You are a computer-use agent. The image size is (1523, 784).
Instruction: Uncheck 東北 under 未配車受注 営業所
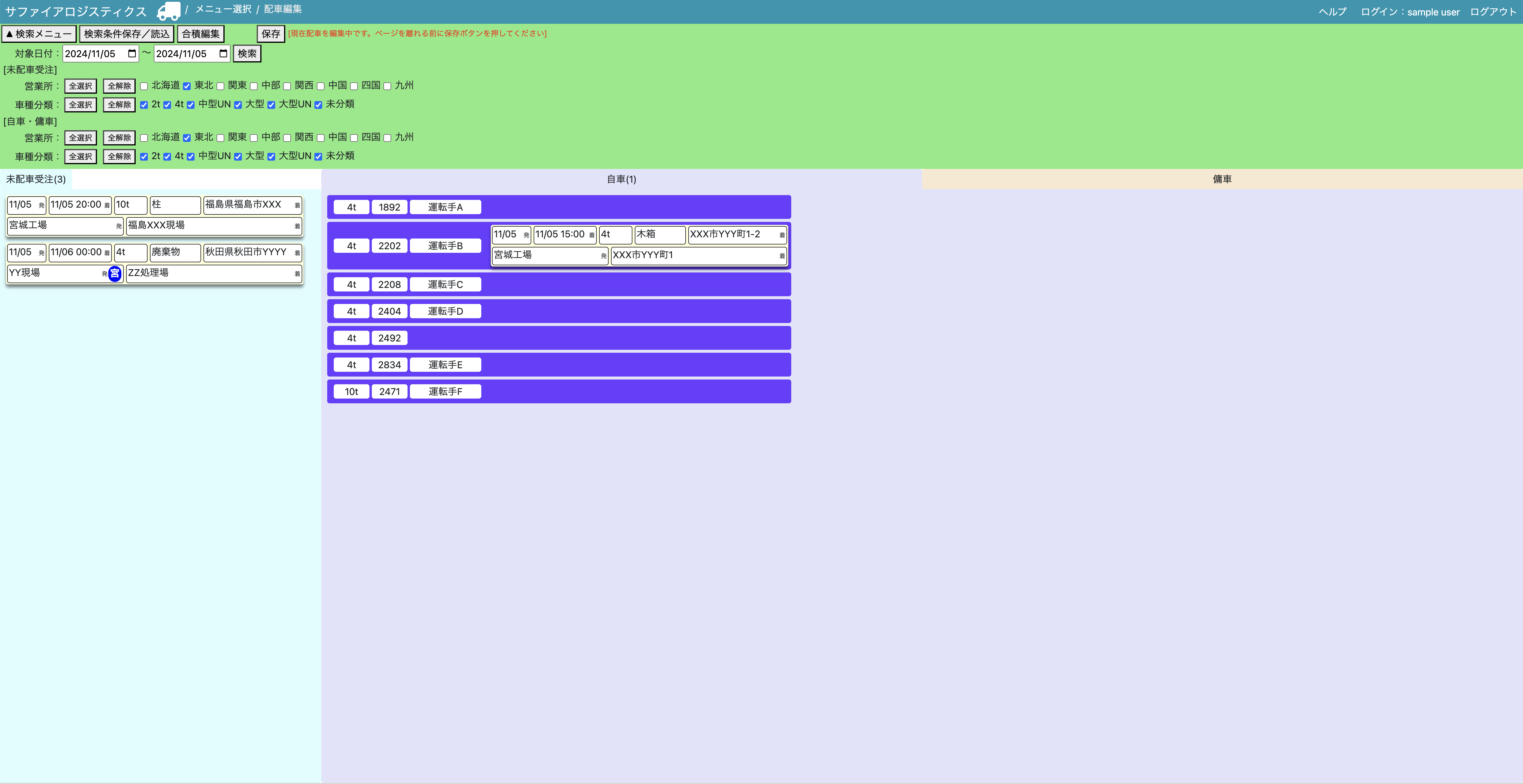point(187,86)
